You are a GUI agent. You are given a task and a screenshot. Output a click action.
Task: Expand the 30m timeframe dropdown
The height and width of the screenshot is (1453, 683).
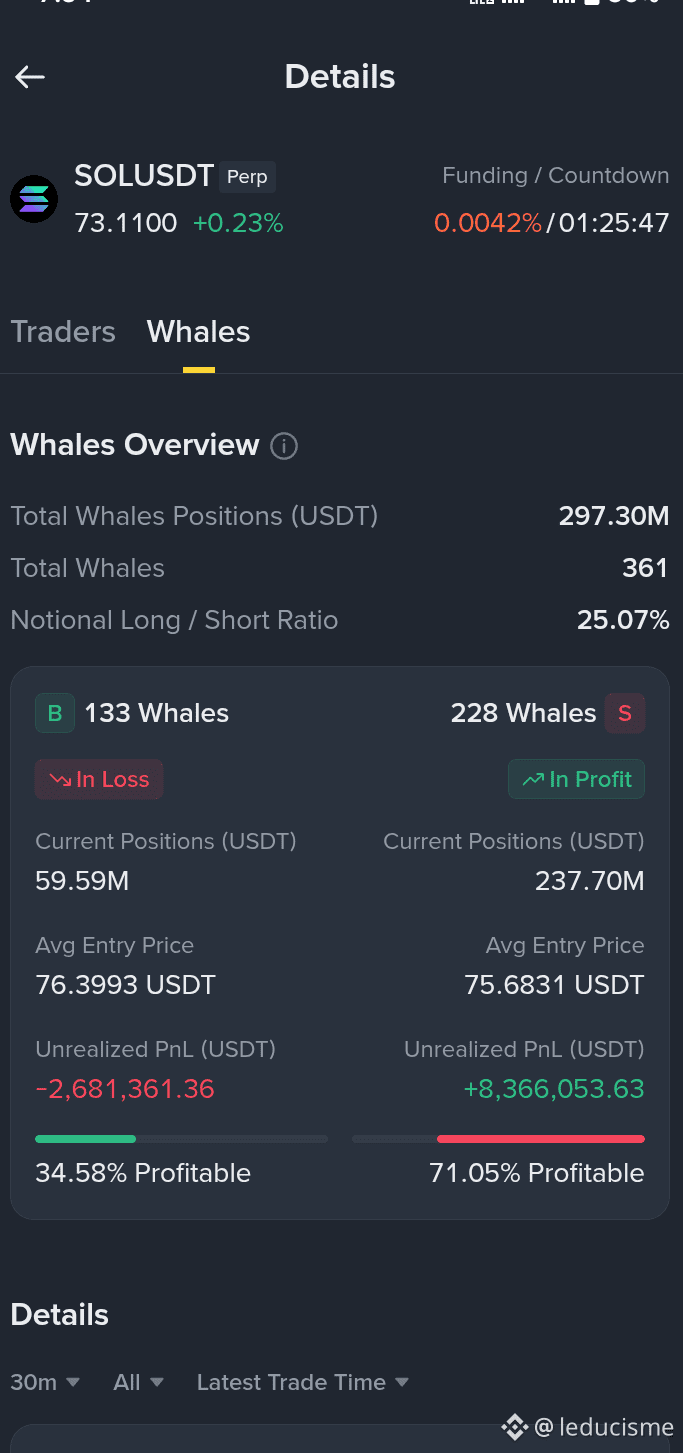[45, 1382]
